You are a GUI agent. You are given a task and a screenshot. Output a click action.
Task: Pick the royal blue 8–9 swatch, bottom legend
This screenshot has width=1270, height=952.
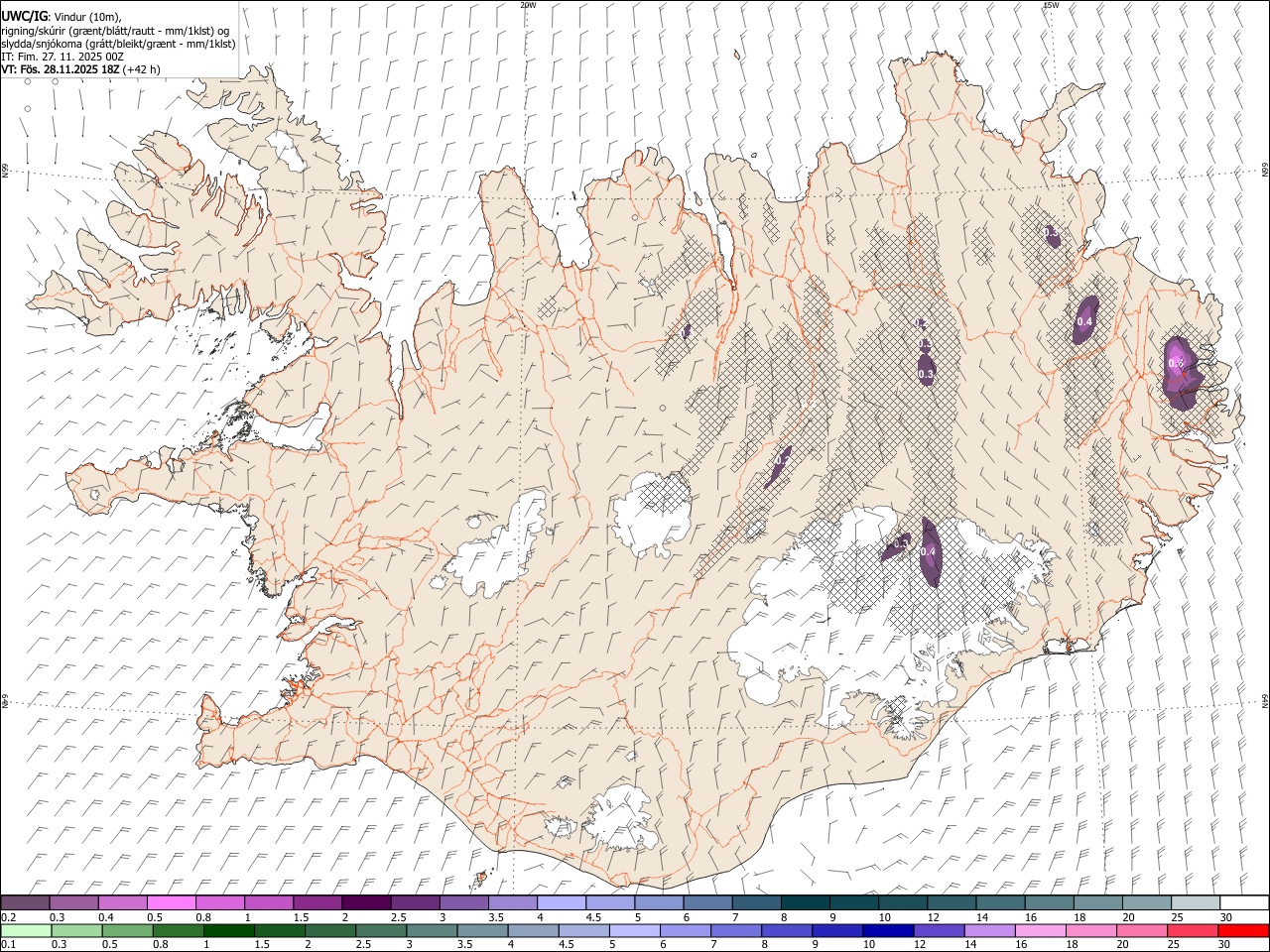point(787,930)
